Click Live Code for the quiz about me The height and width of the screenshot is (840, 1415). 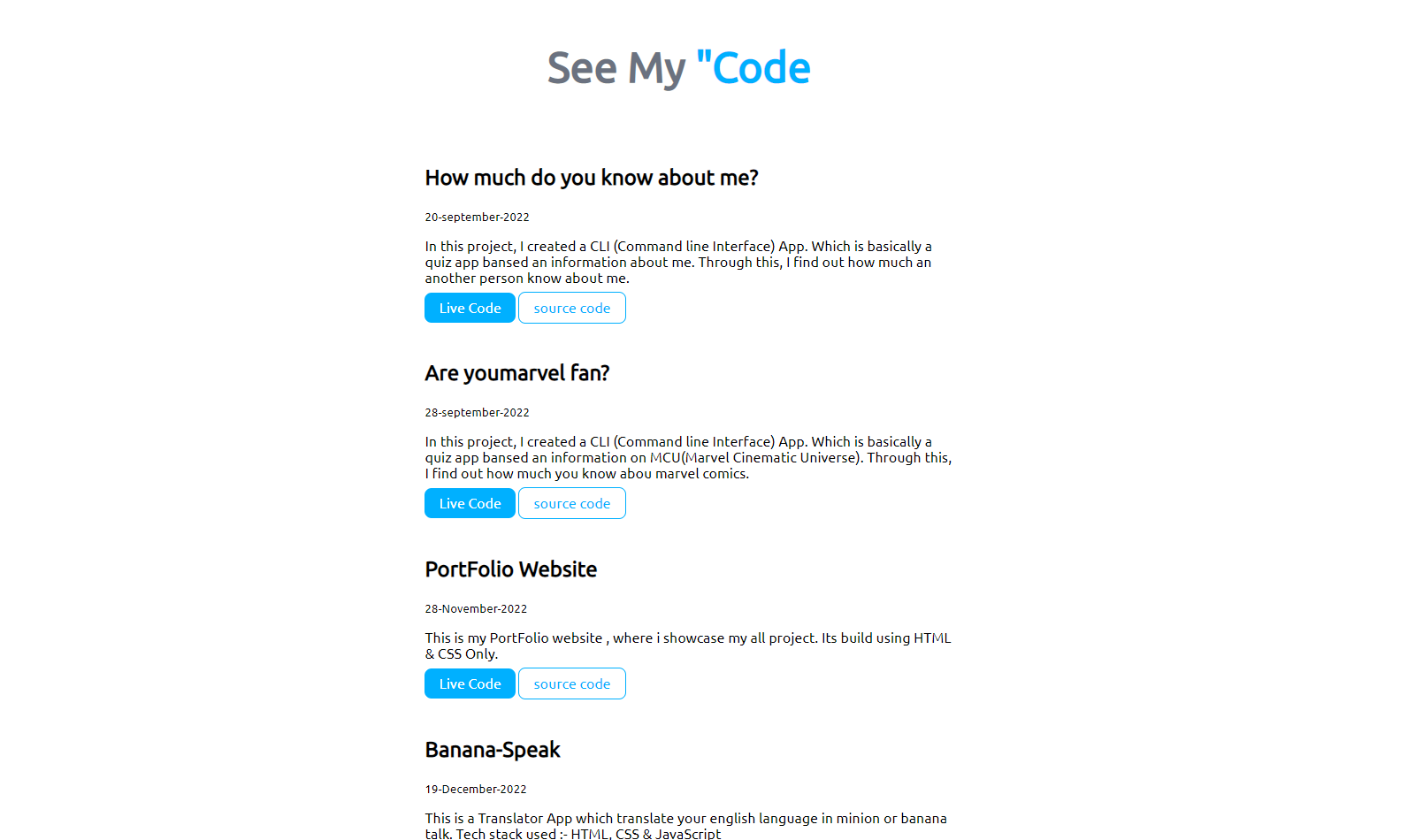point(470,308)
